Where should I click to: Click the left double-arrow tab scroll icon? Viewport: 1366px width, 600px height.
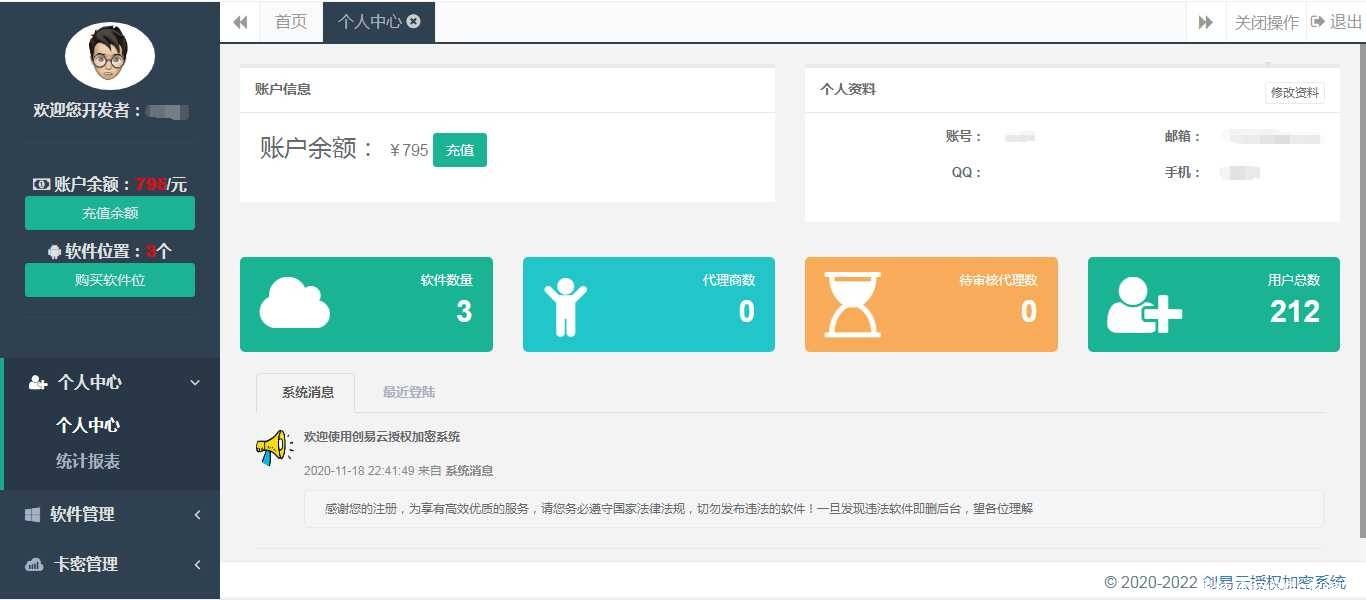pyautogui.click(x=240, y=22)
